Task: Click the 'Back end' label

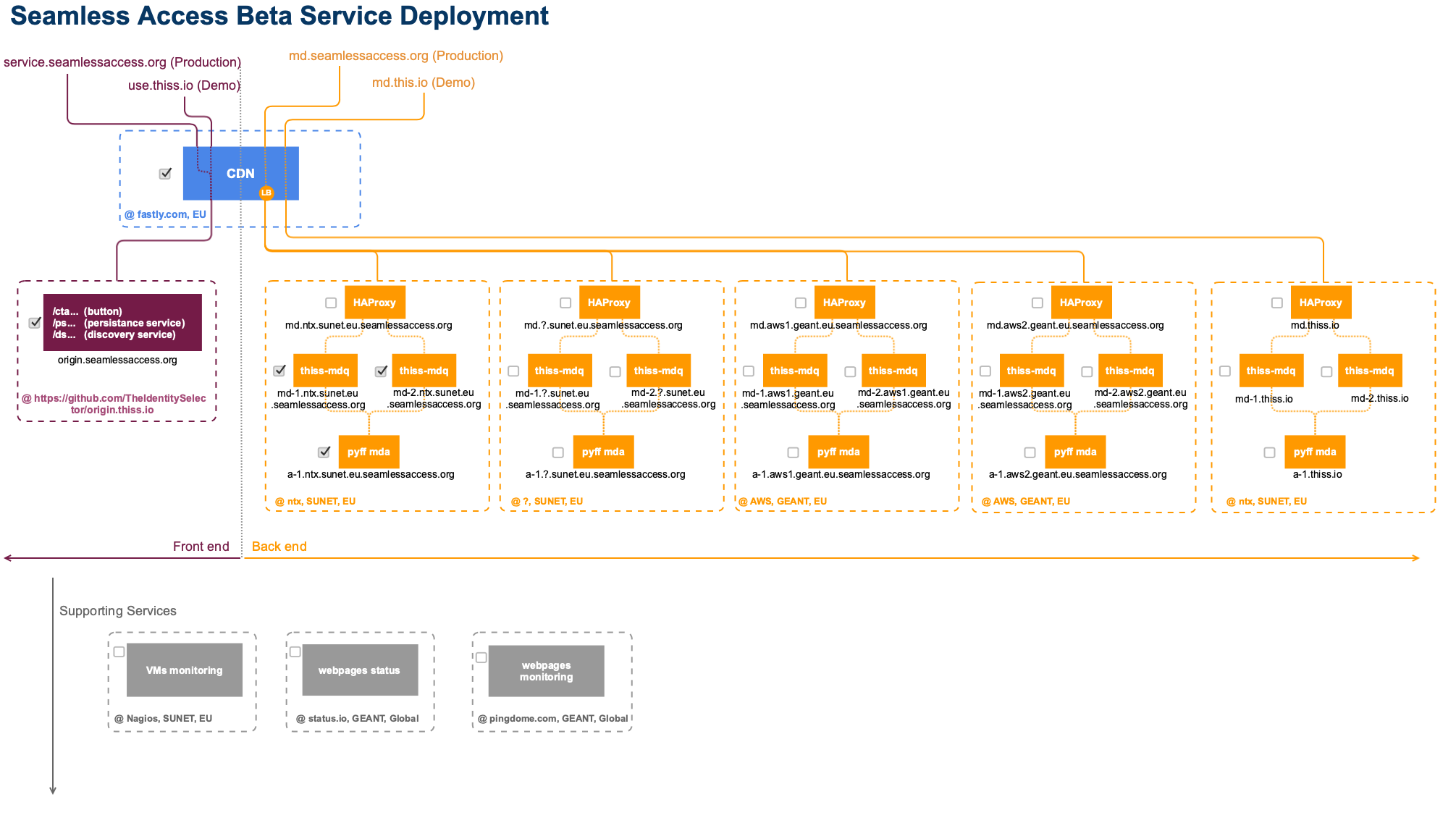Action: (279, 547)
